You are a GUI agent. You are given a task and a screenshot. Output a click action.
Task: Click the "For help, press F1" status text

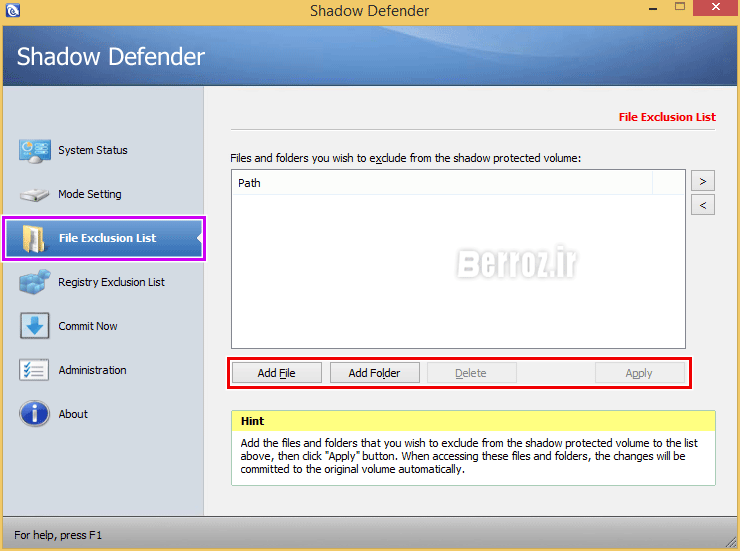click(x=58, y=535)
